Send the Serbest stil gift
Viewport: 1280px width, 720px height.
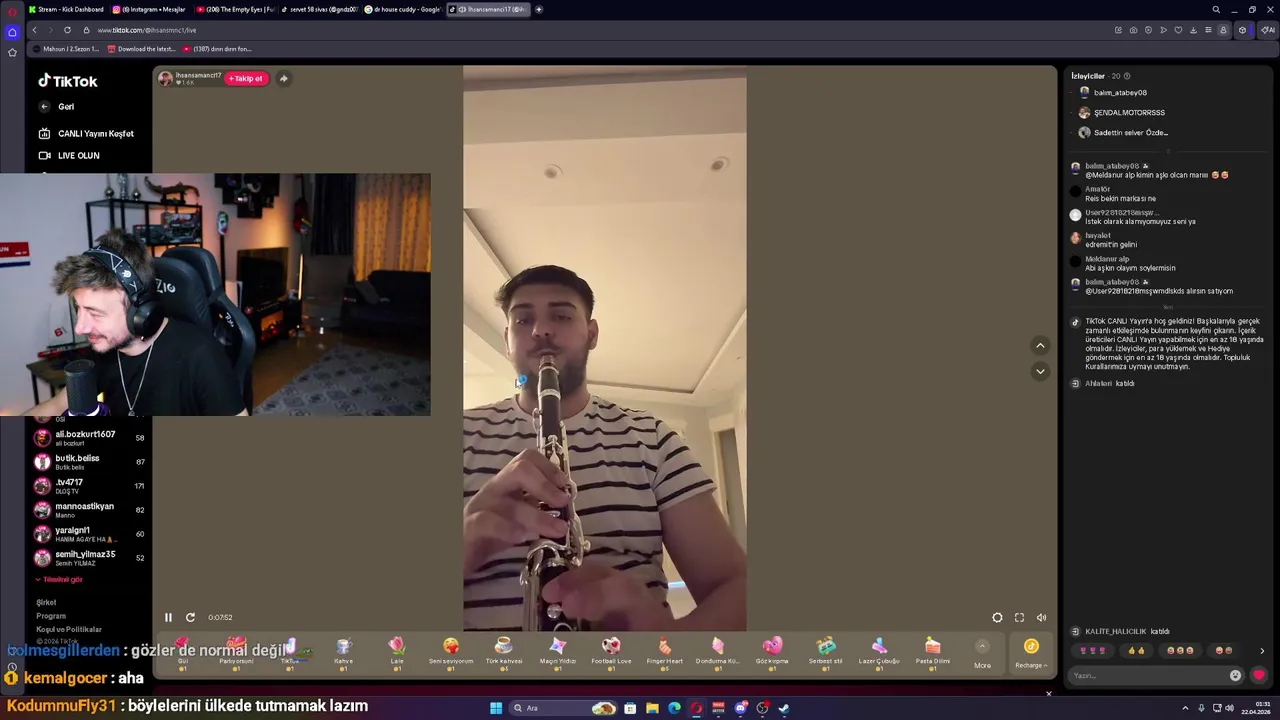[x=826, y=652]
